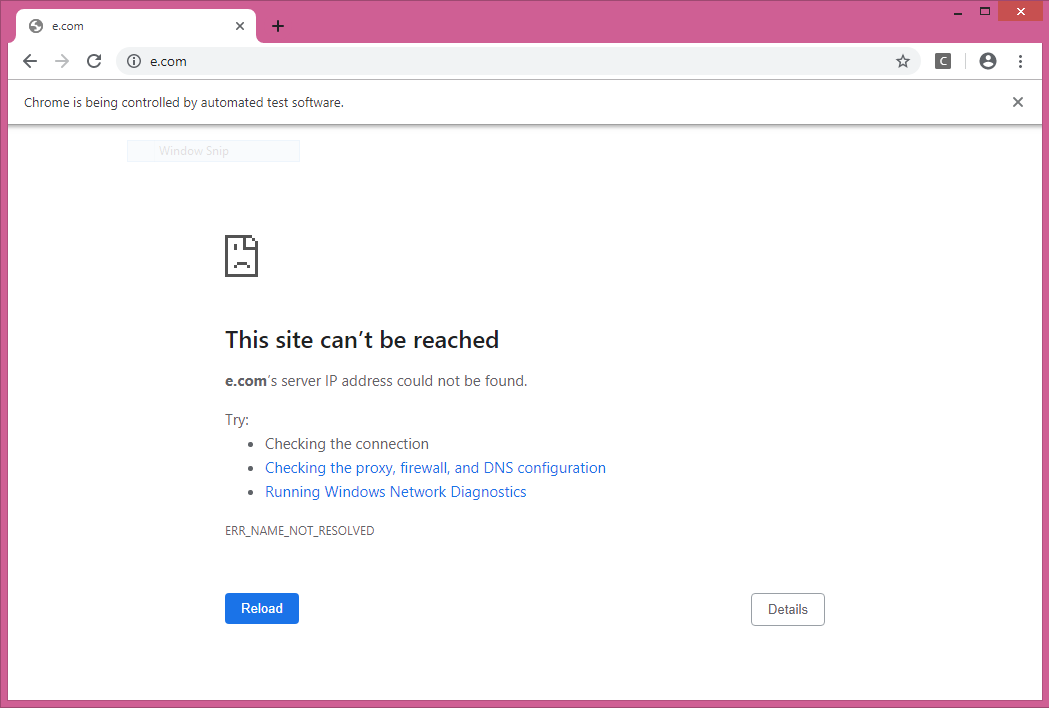The height and width of the screenshot is (708, 1049).
Task: Click the grayed forward navigation arrow
Action: [x=61, y=61]
